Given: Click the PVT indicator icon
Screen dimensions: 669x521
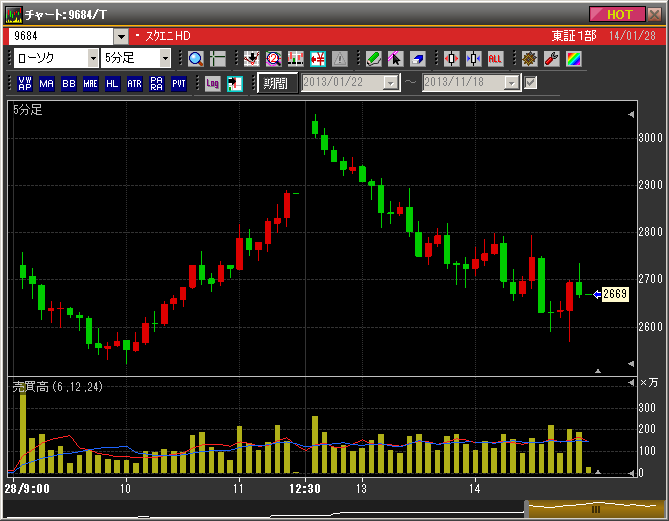Looking at the screenshot, I should (178, 83).
